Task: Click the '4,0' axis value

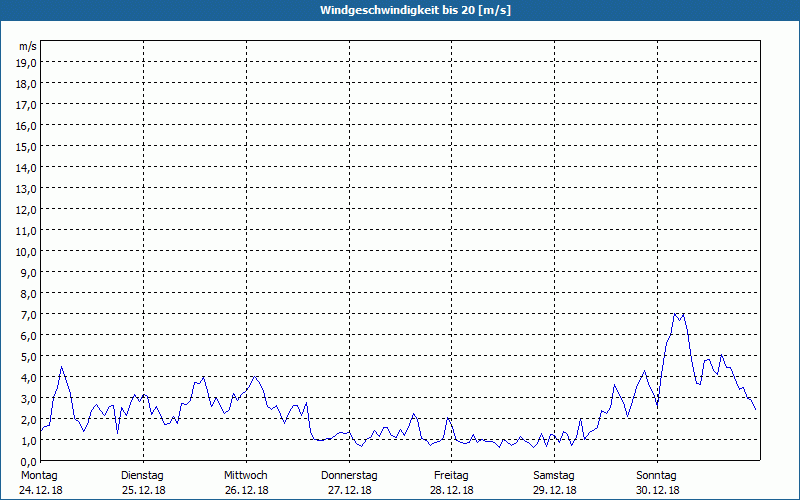Action: pos(29,378)
